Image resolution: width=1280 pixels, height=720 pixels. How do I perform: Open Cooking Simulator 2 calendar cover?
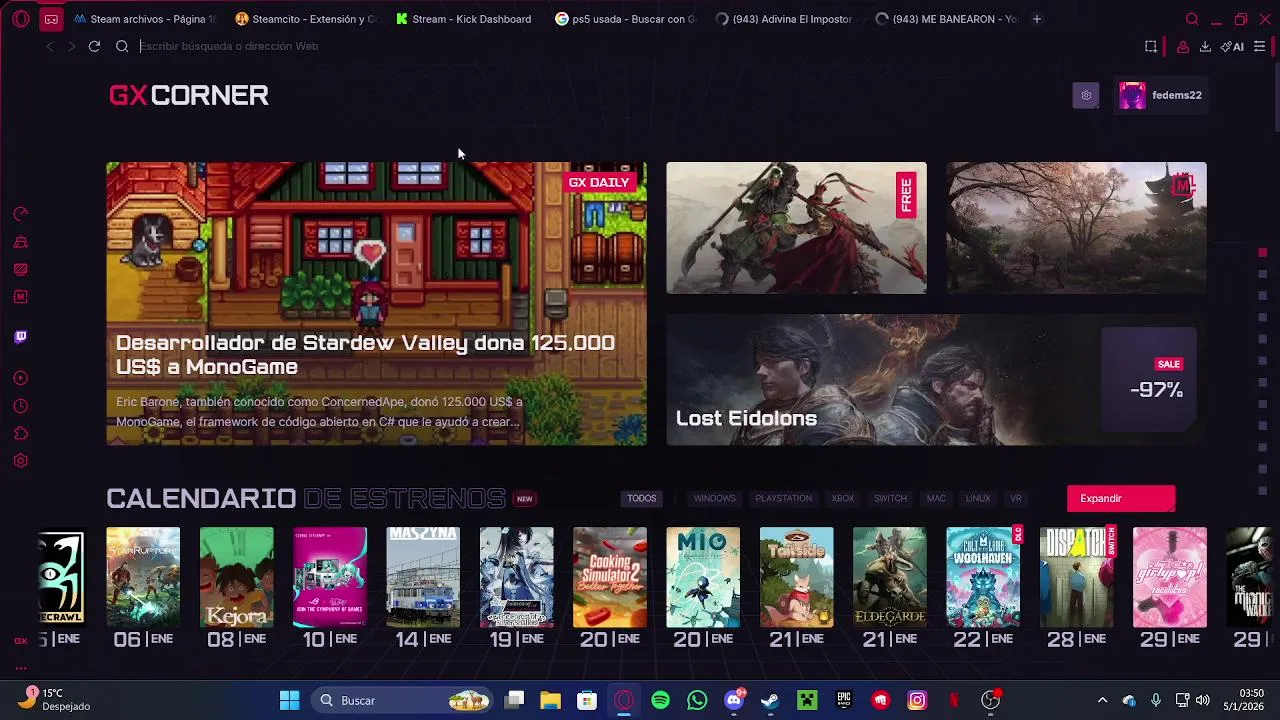610,577
